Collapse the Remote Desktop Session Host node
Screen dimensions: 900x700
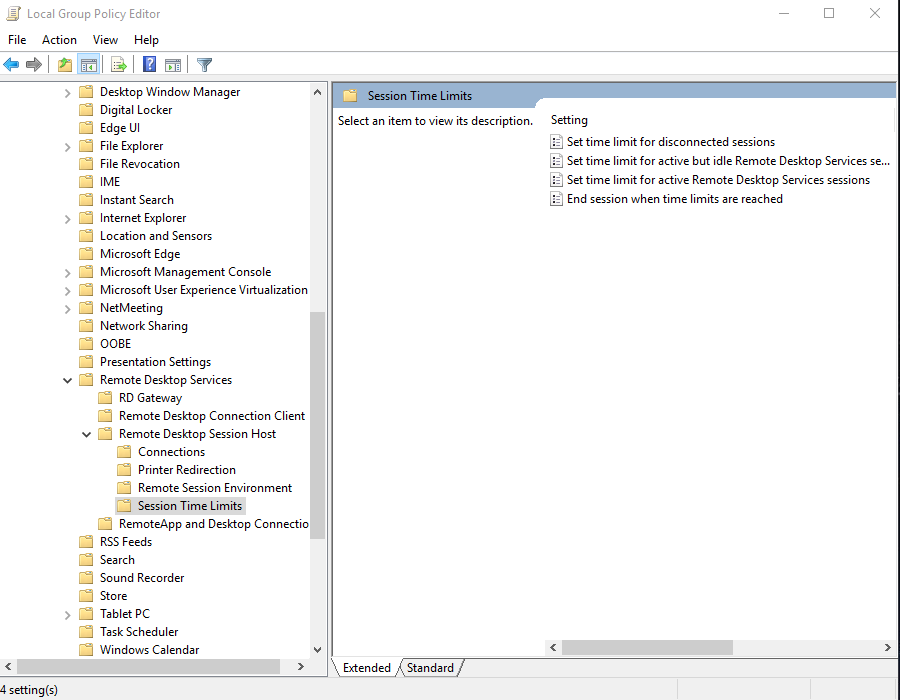click(x=86, y=434)
